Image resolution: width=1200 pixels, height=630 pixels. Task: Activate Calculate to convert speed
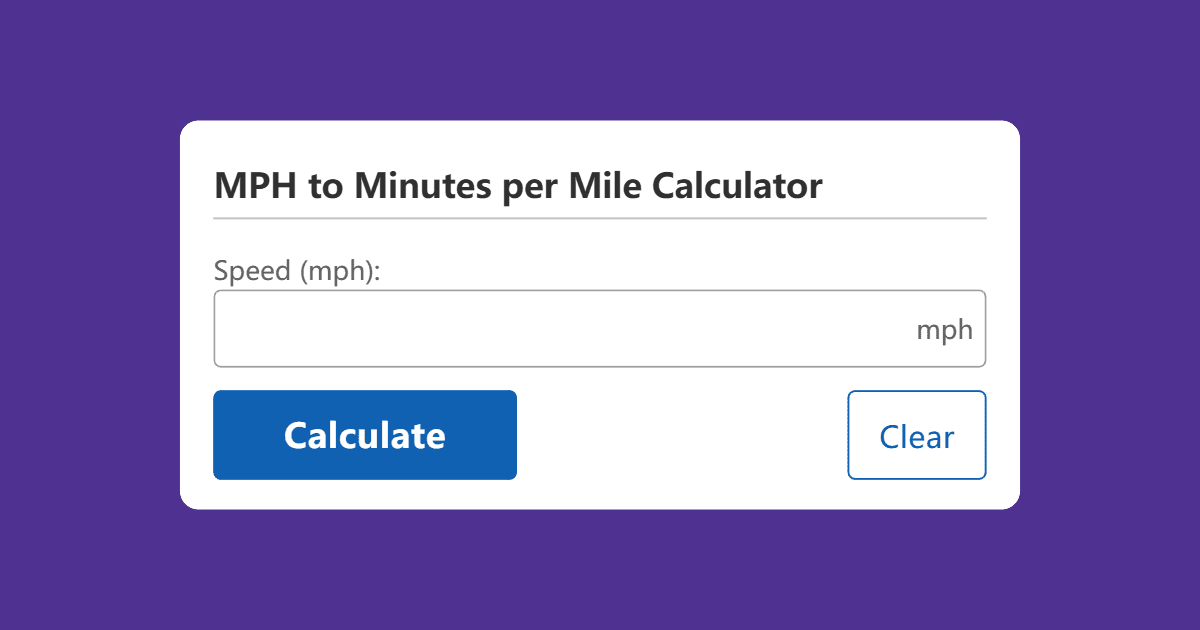tap(364, 435)
